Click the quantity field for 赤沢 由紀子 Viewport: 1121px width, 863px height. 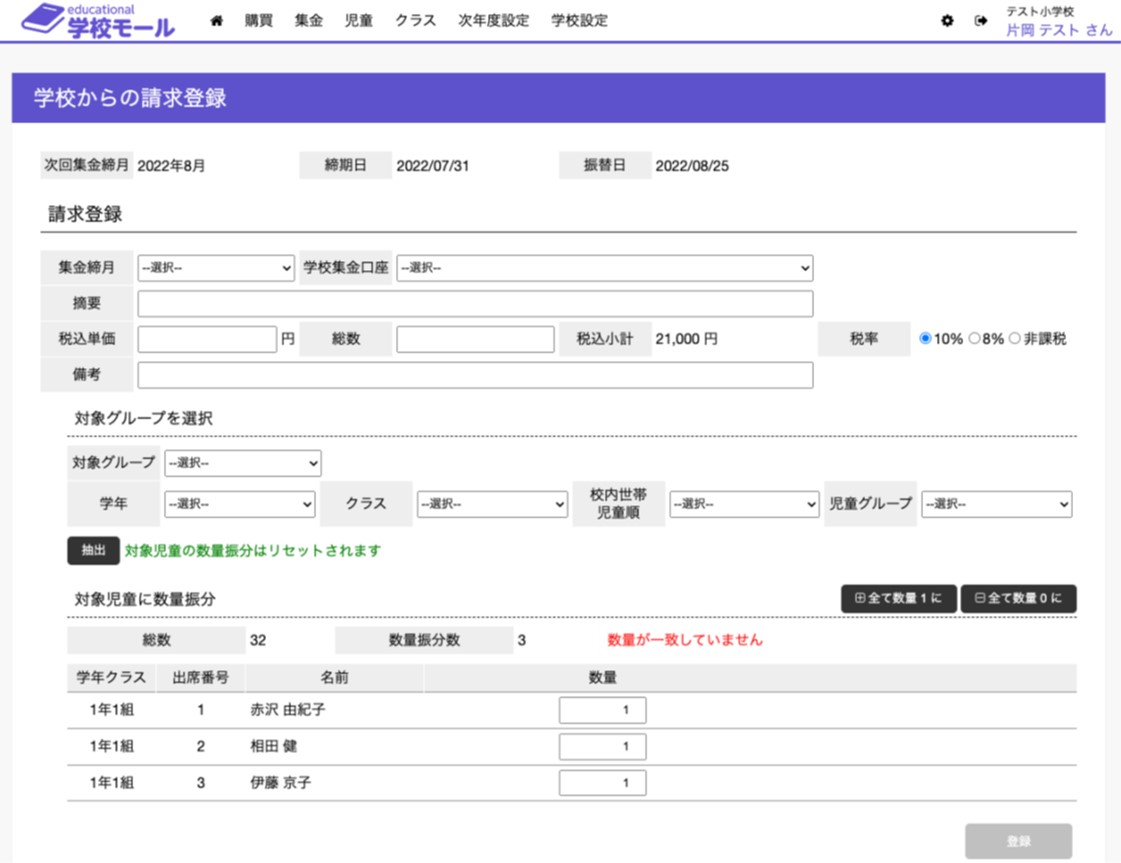[602, 711]
